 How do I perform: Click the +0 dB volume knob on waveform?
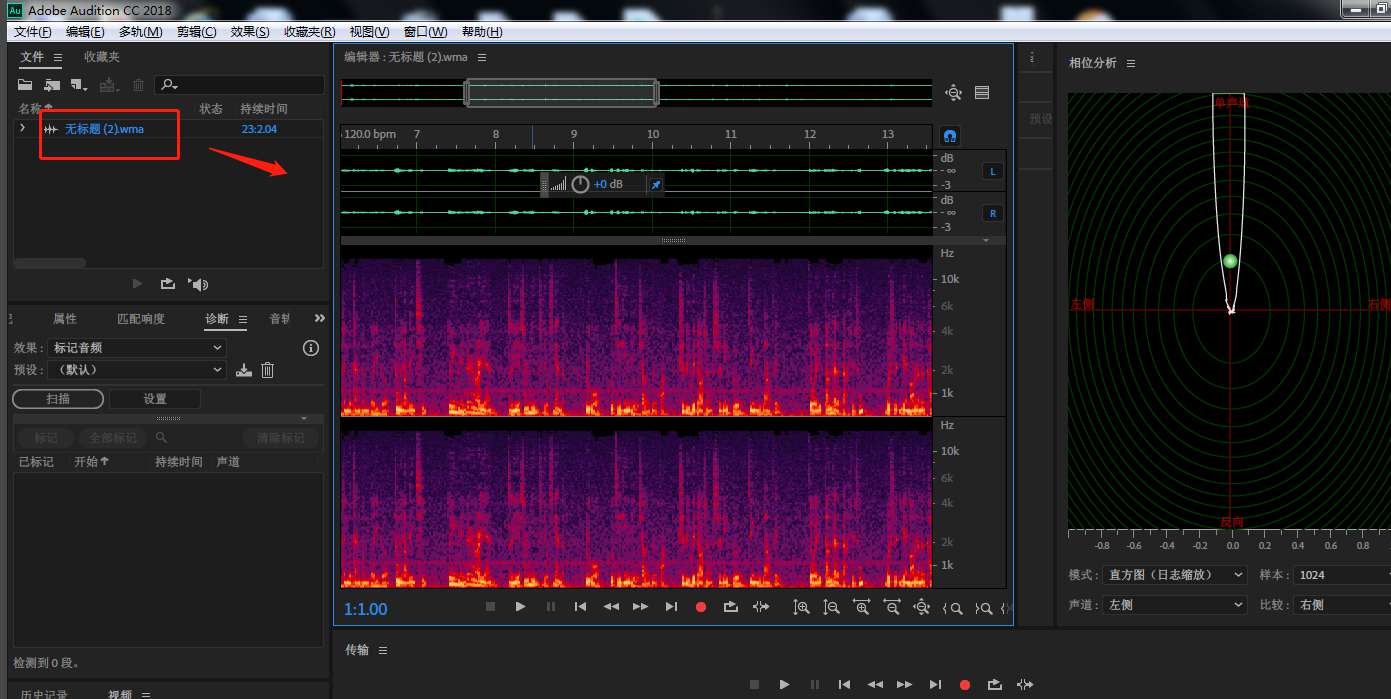580,184
